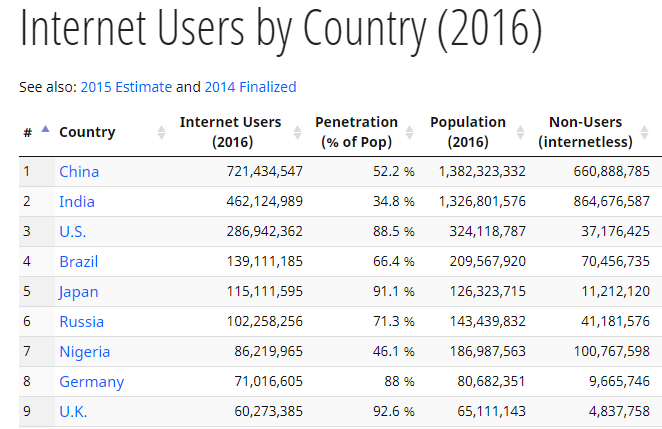Image resolution: width=662 pixels, height=429 pixels.
Task: Click the U.S. country link
Action: (x=73, y=232)
